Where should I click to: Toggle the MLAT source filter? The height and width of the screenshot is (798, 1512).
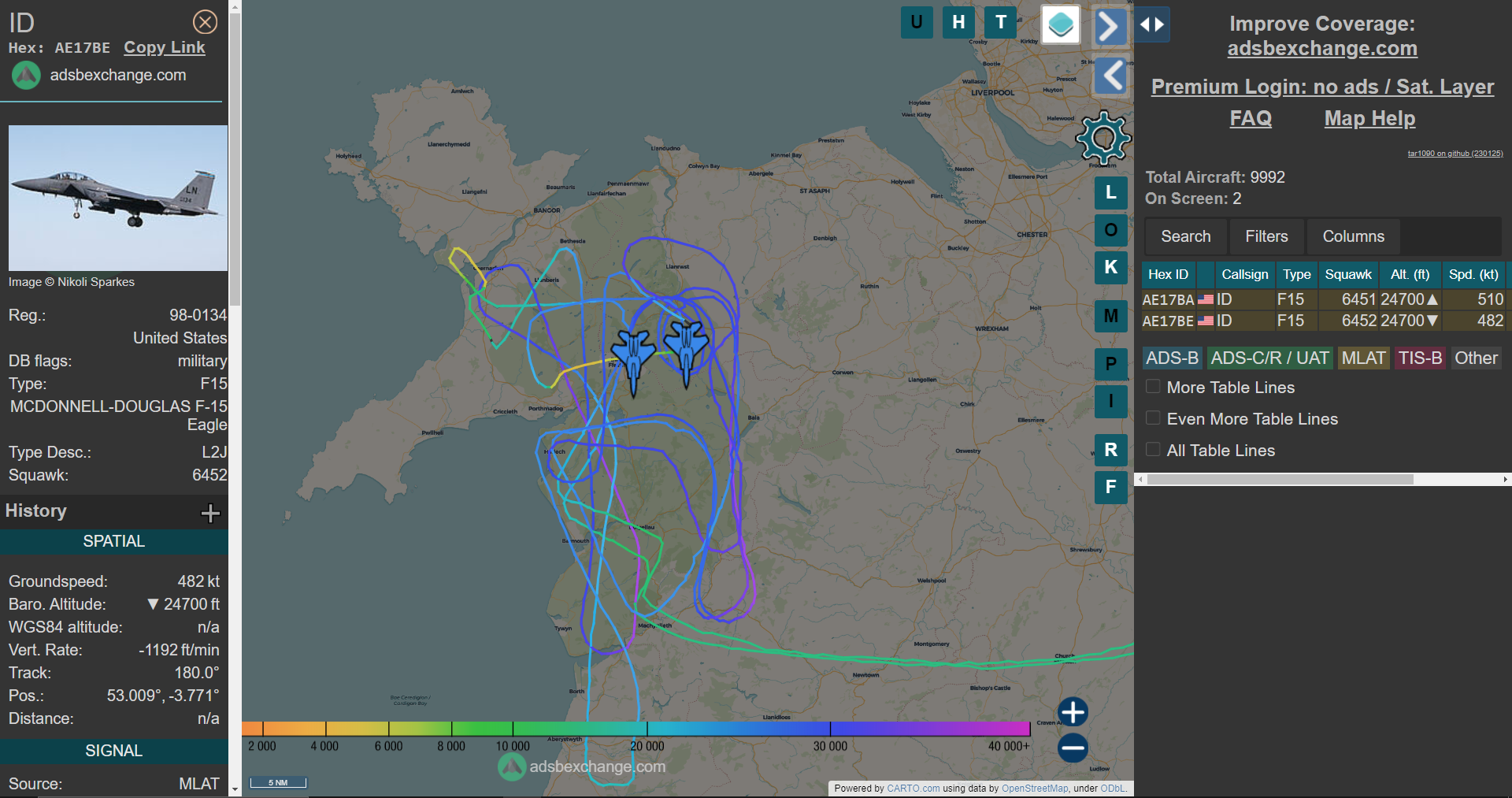pyautogui.click(x=1363, y=358)
